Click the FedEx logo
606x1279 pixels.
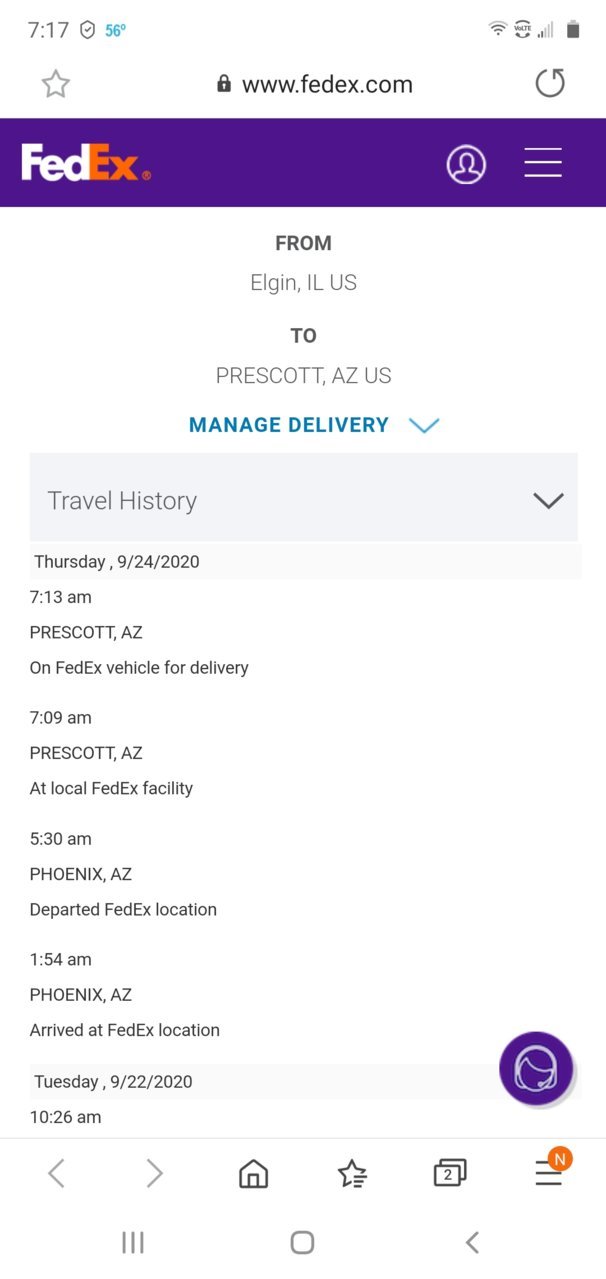tap(86, 163)
